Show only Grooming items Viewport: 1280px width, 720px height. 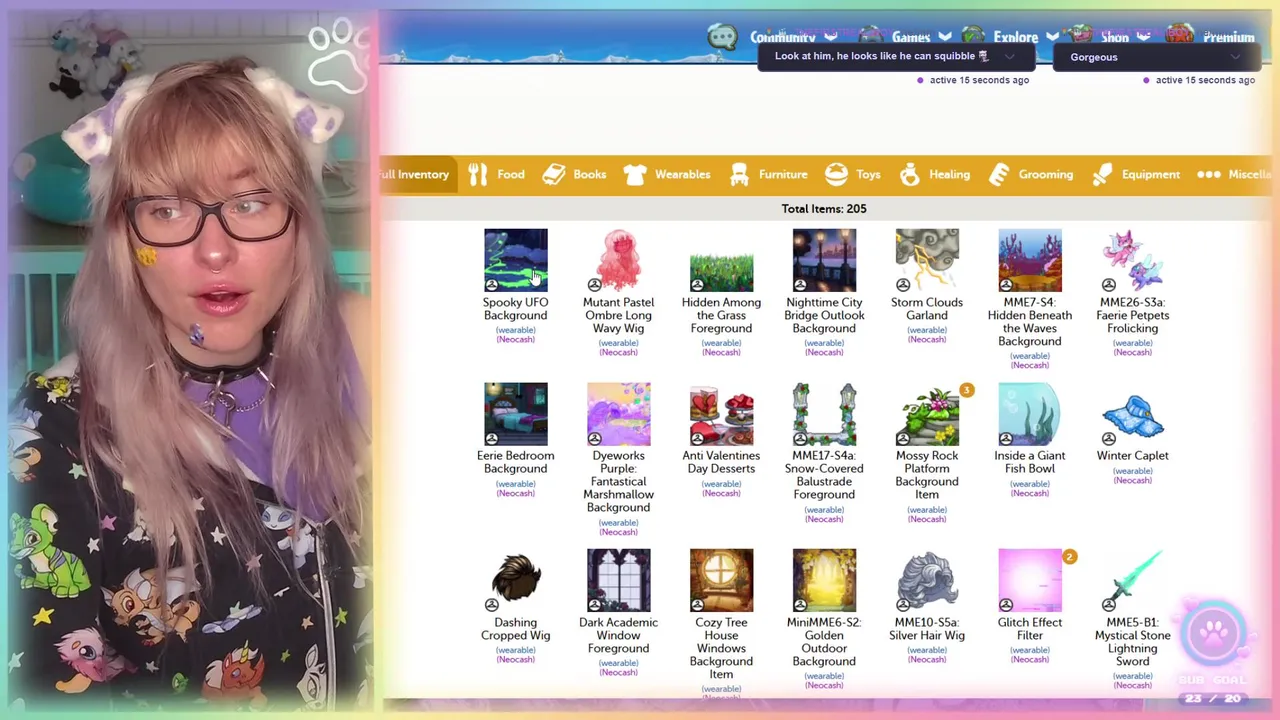point(1030,174)
